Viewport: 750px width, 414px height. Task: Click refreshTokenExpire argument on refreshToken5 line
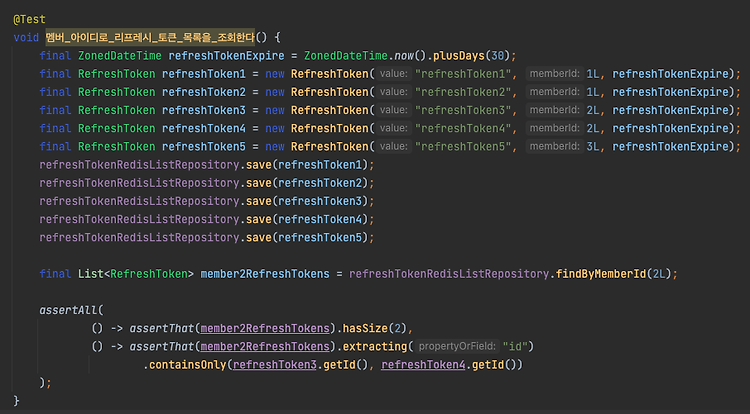671,147
